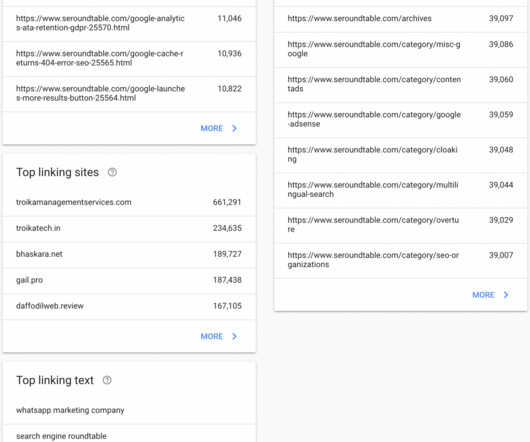Select the troikatech.in linking site row

click(129, 228)
